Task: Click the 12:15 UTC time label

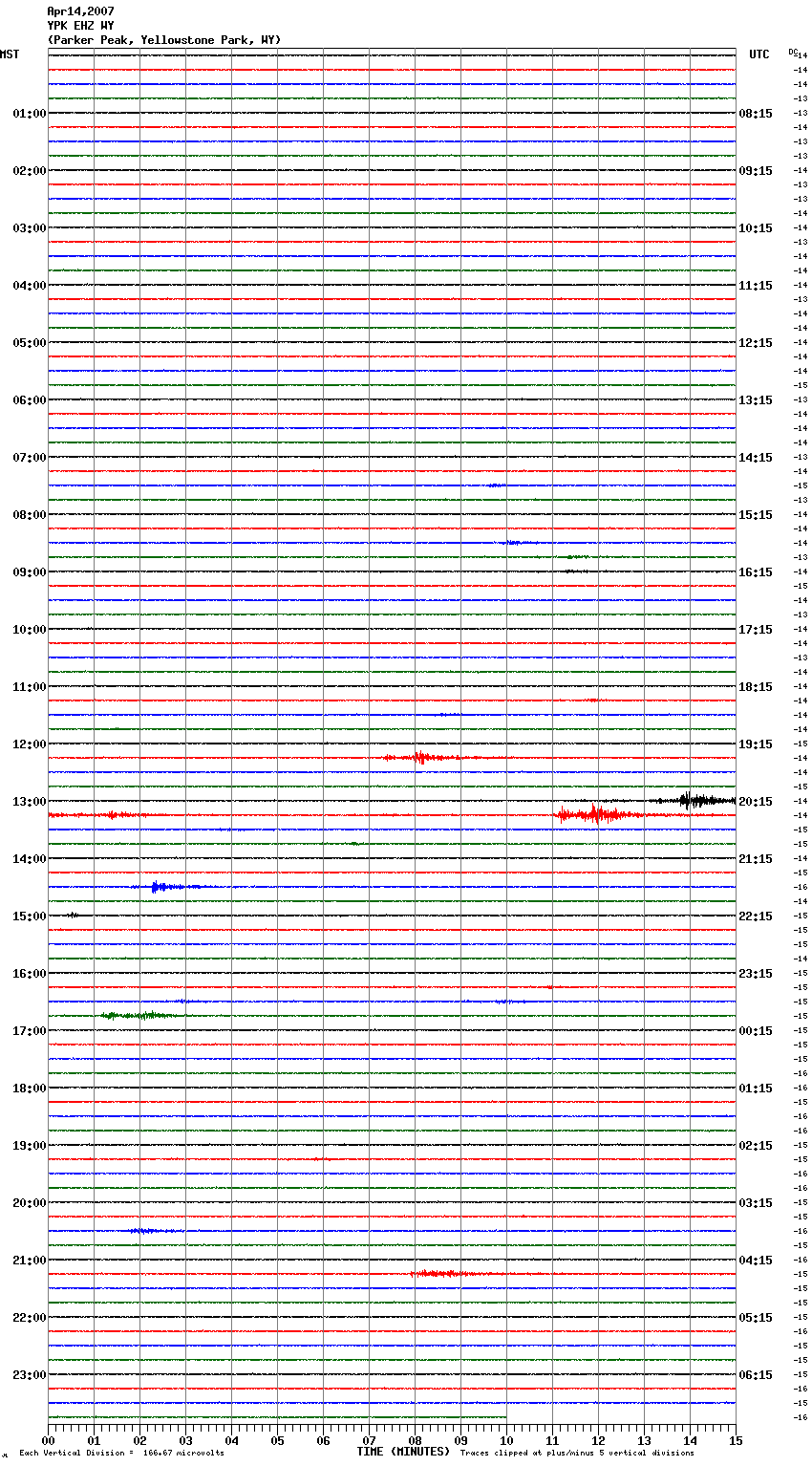Action: (x=756, y=343)
